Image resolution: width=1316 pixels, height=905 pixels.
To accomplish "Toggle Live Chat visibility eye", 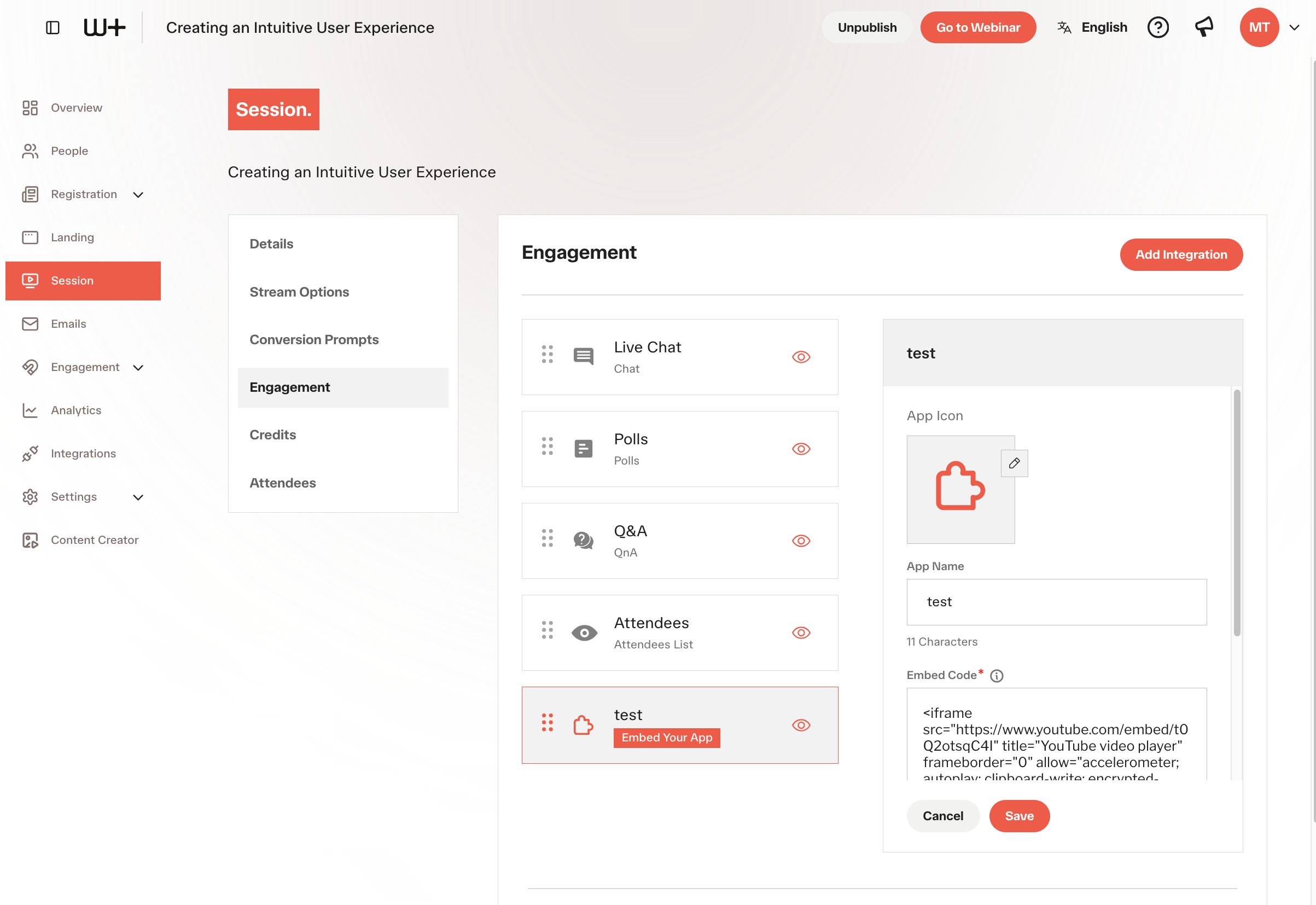I will (801, 357).
